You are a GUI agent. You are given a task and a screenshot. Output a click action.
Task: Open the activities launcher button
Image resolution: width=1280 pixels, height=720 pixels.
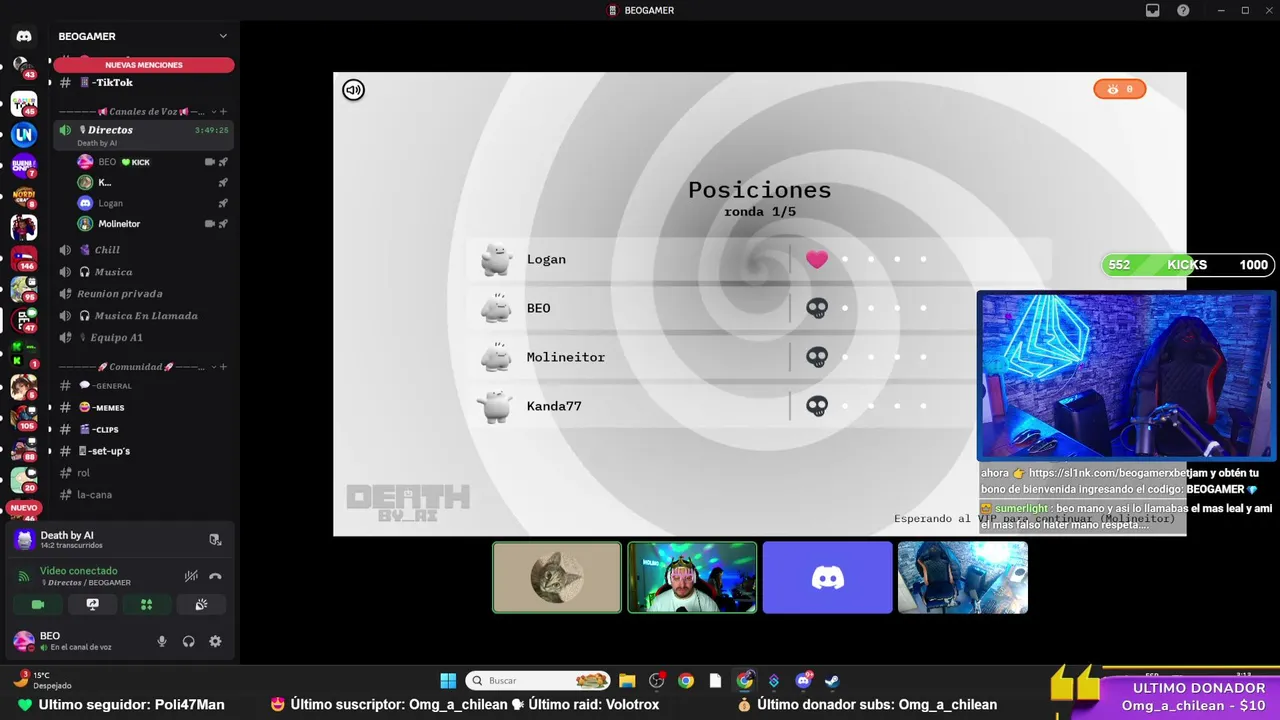[x=146, y=604]
